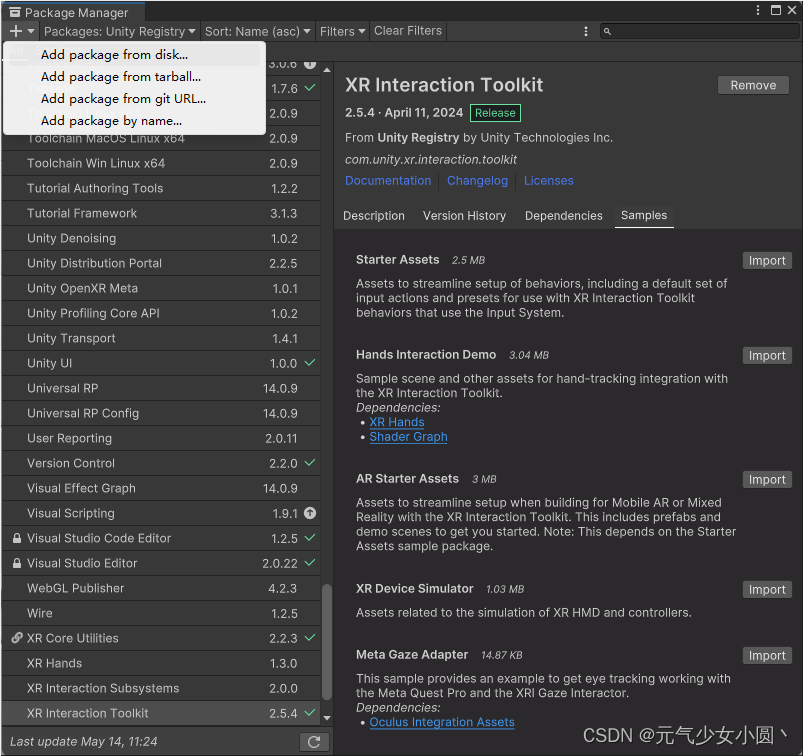Image resolution: width=803 pixels, height=756 pixels.
Task: Select the User Reporting package row
Action: (x=161, y=438)
